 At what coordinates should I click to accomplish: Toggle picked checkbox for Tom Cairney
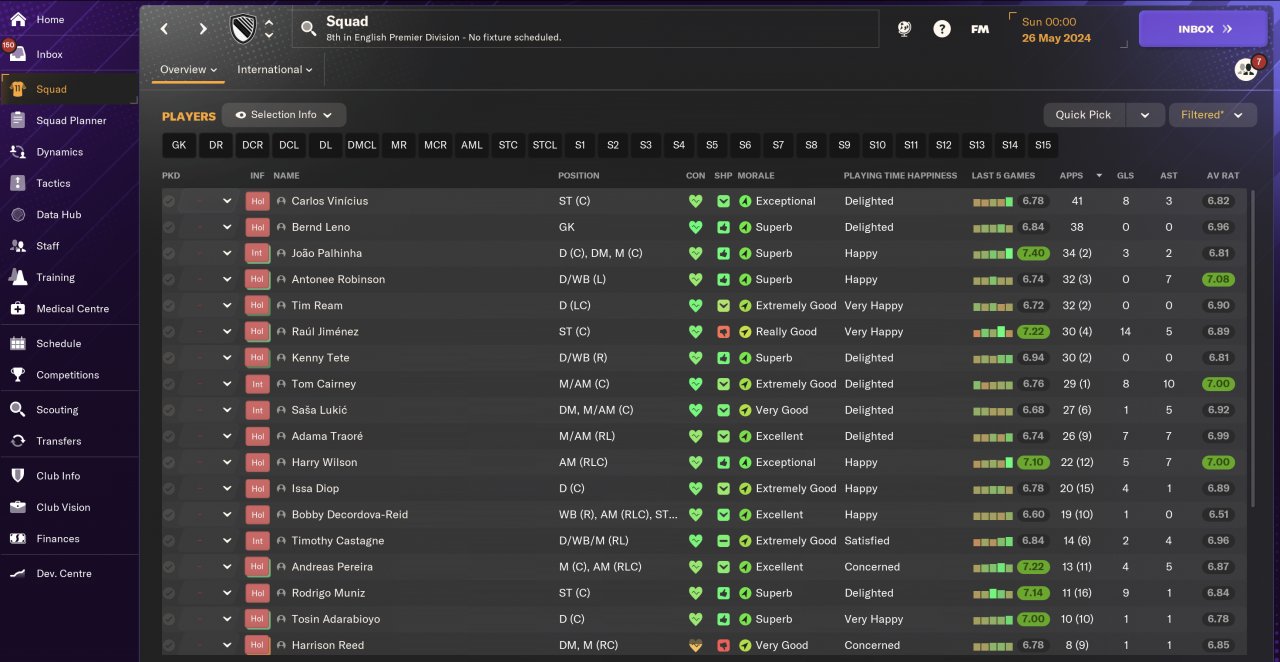point(169,384)
